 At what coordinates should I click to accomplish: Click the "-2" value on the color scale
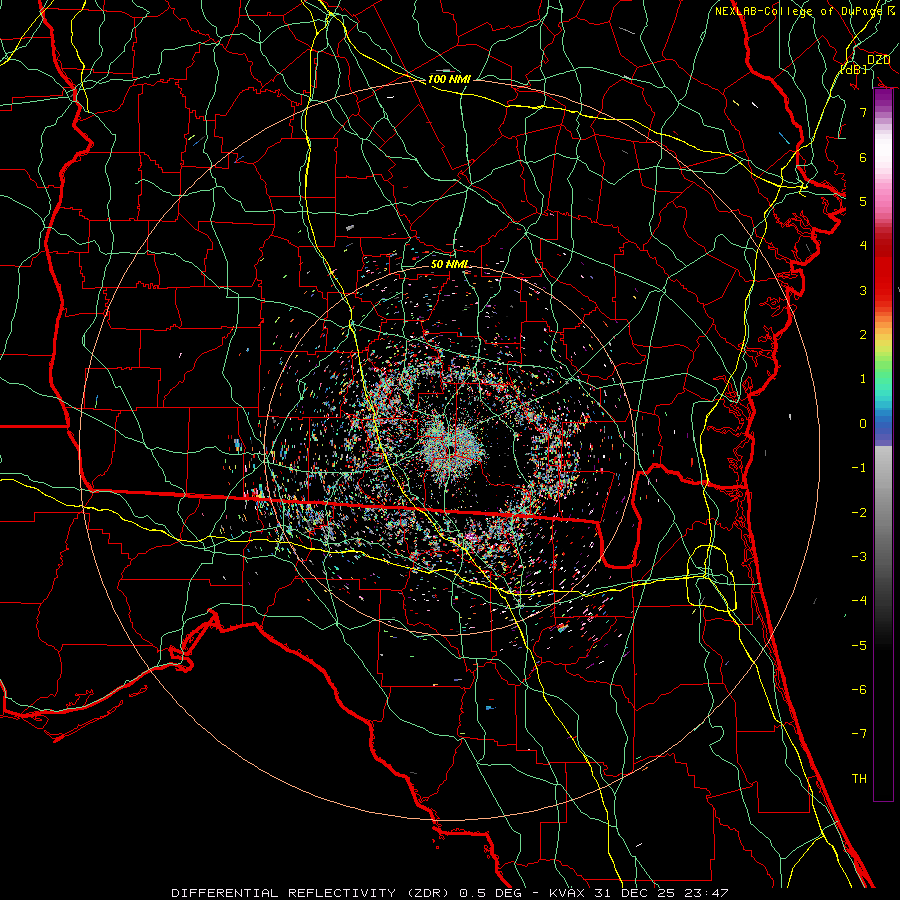pos(859,513)
